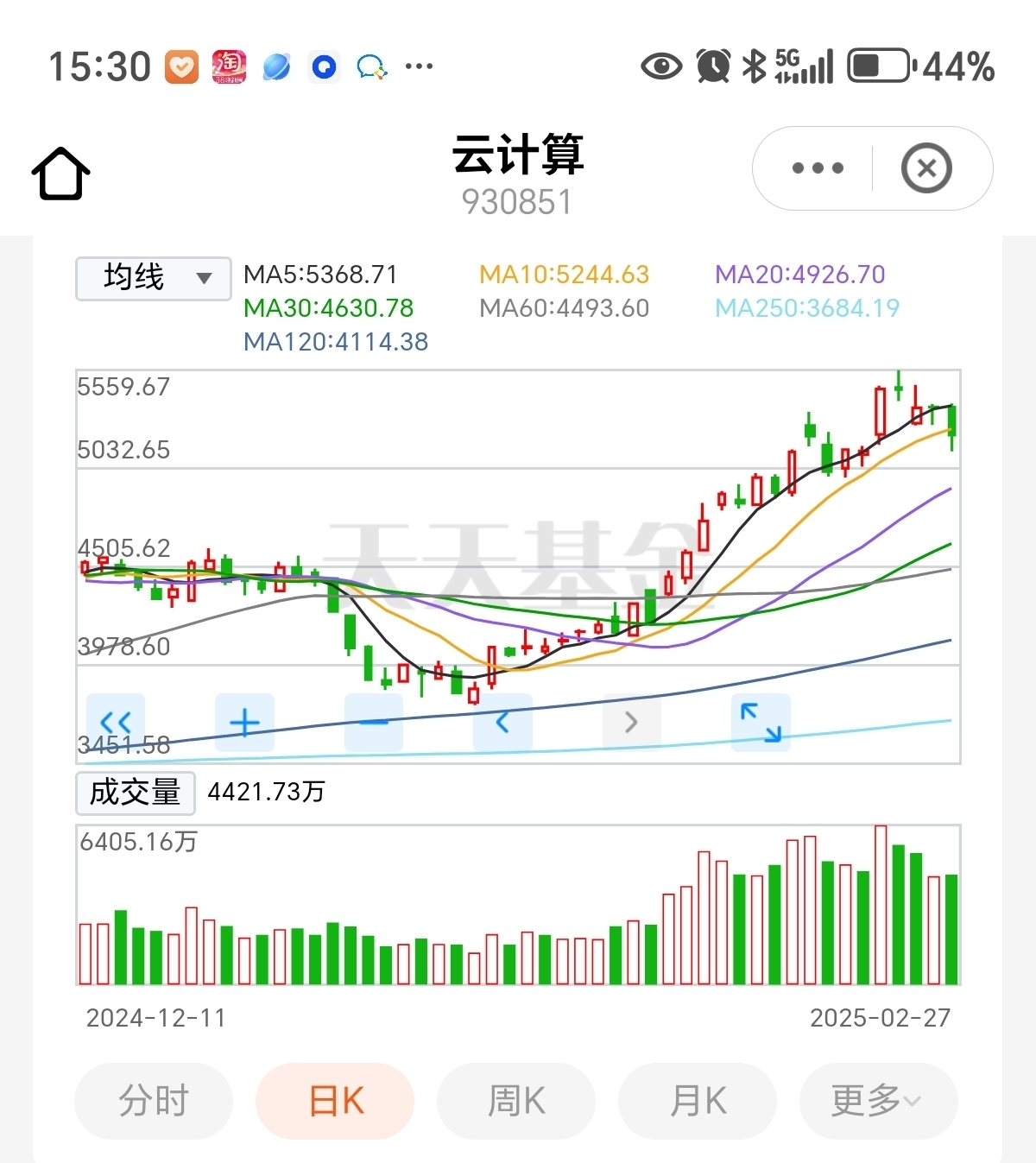Expand the 更多 more periods dropdown
The height and width of the screenshot is (1163, 1036).
(879, 1101)
